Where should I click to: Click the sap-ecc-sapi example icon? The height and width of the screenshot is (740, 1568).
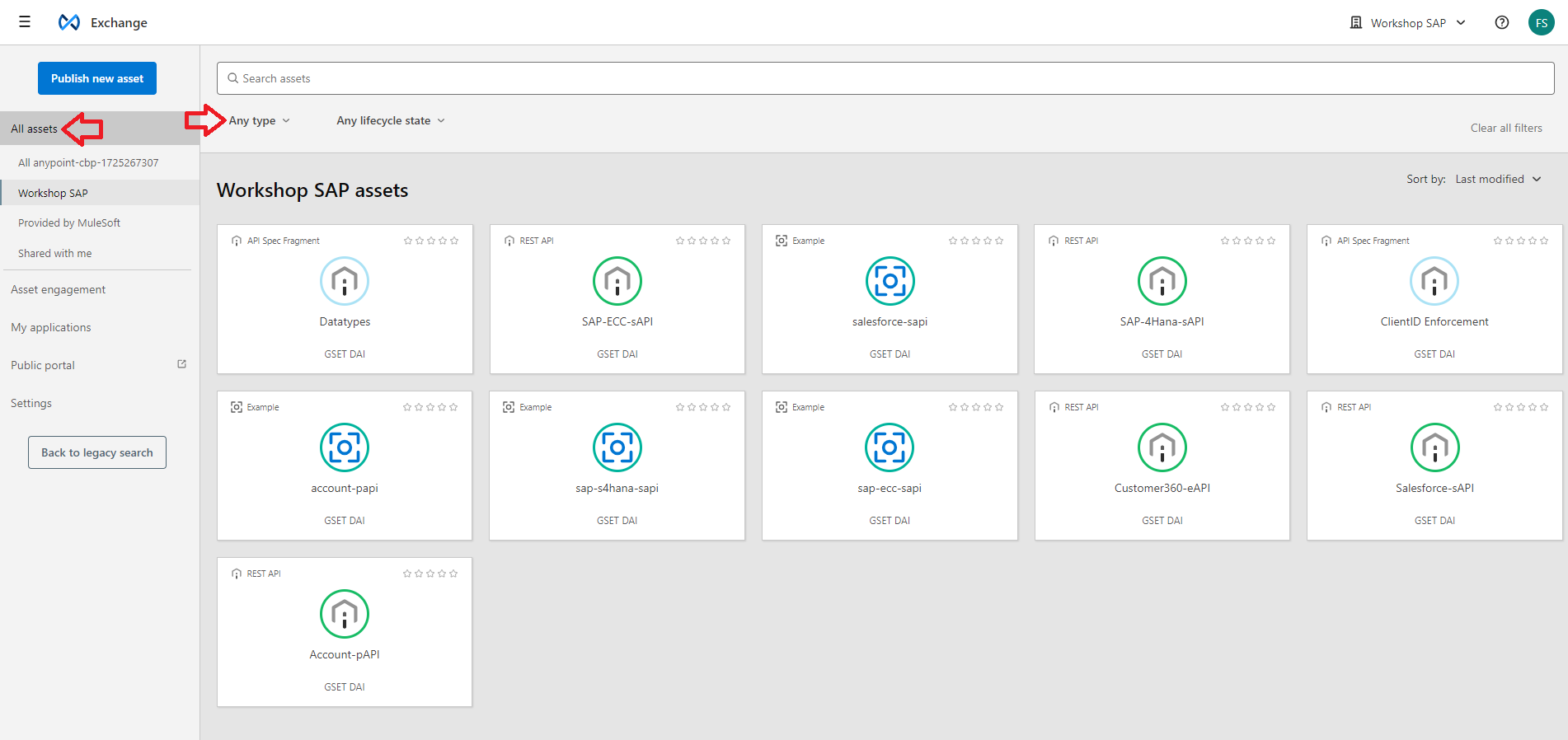[890, 447]
